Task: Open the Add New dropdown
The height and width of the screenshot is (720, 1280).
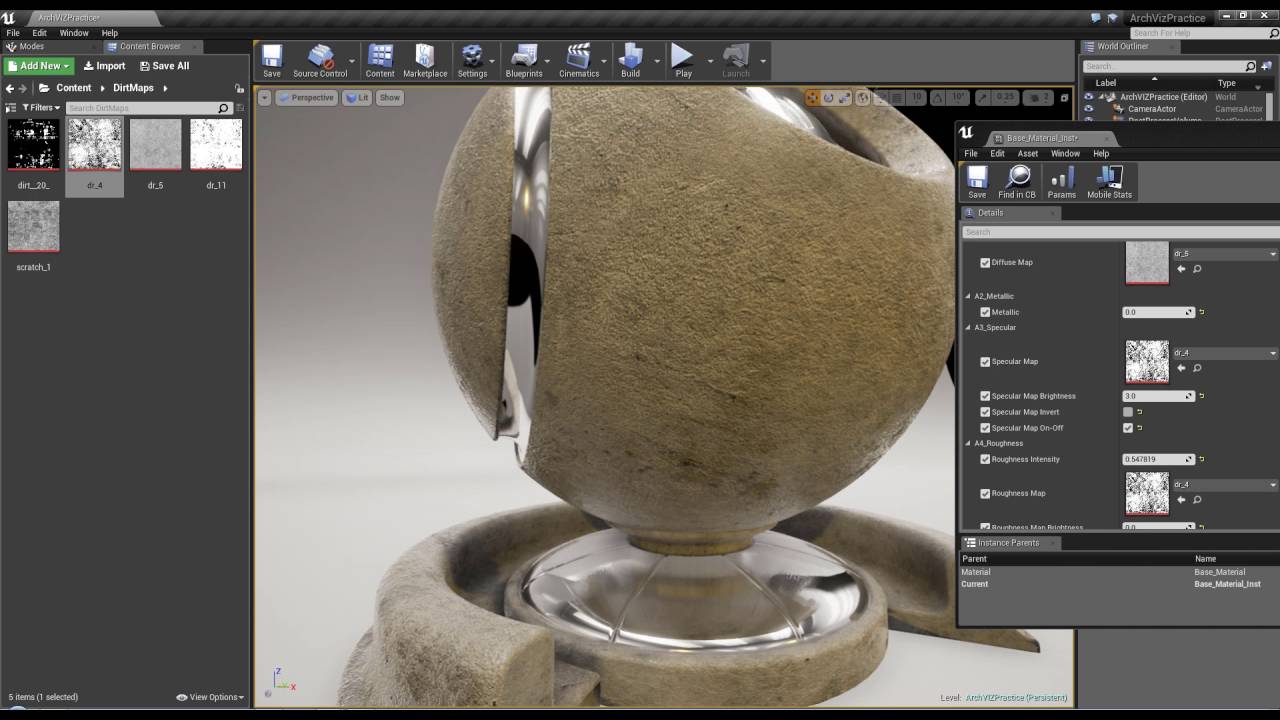Action: click(39, 66)
